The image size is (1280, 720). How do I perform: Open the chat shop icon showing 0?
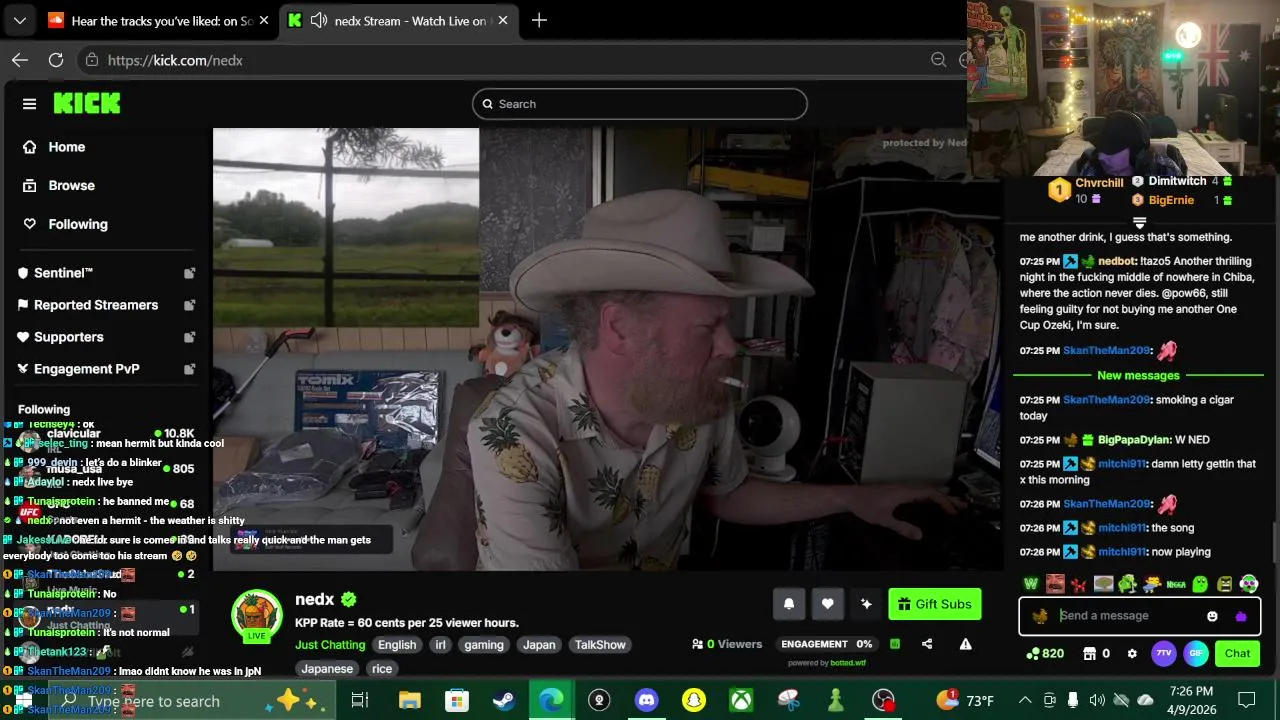click(x=1097, y=654)
